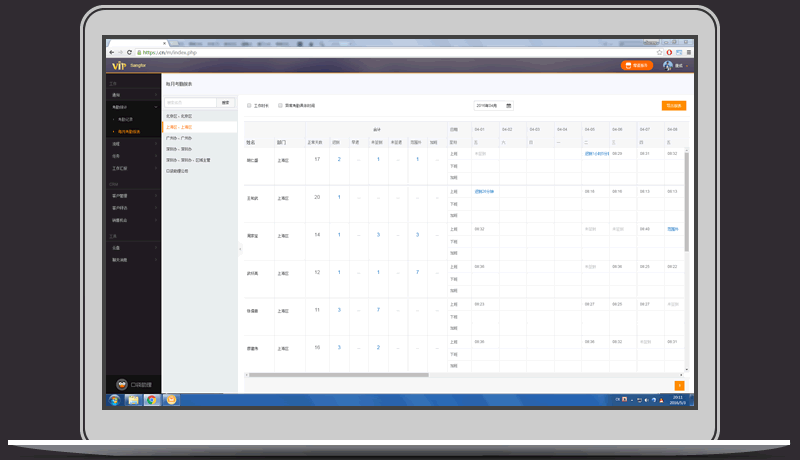Click the orange scroll-to-top icon at bottom right
This screenshot has height=460, width=800.
(680, 385)
